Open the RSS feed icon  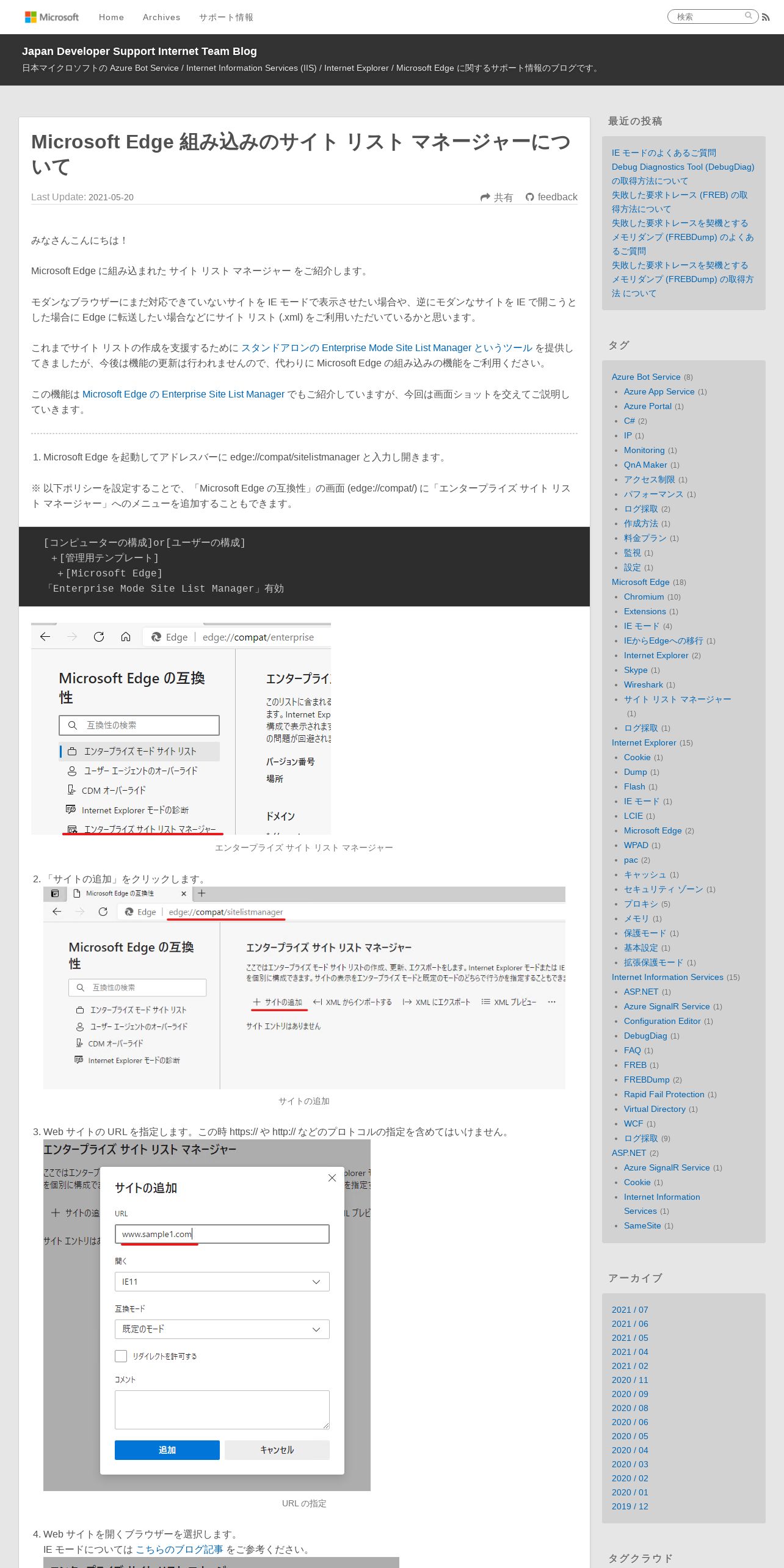click(766, 18)
